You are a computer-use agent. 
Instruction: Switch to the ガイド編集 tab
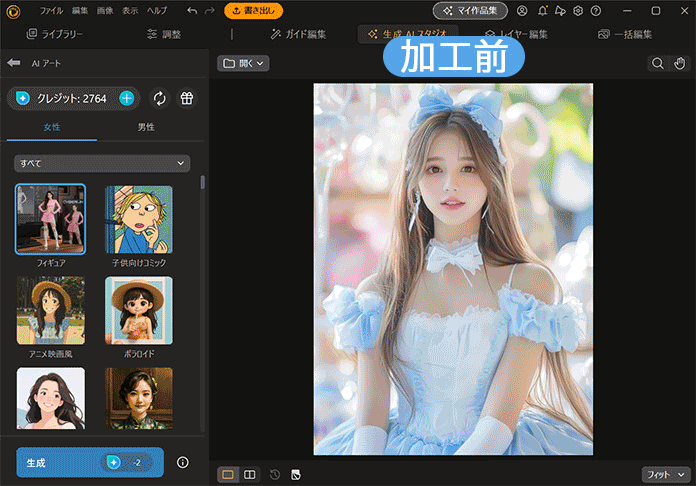click(298, 34)
